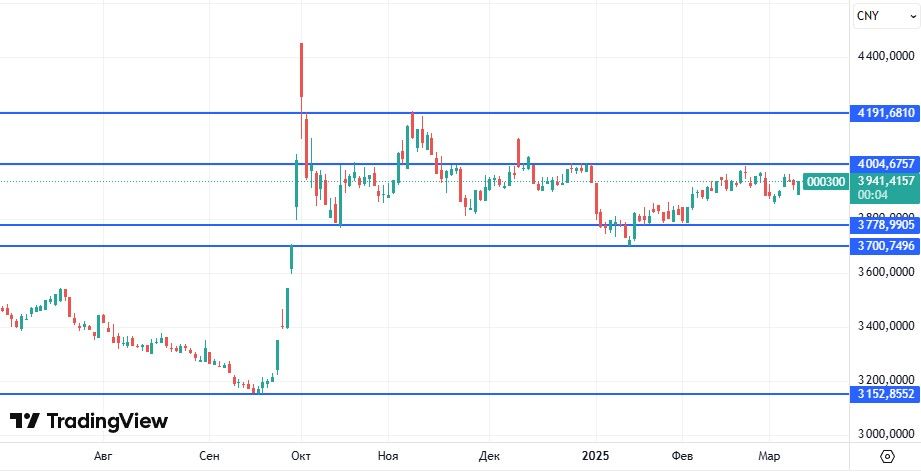
Task: Select the 3152,8552 price axis label
Action: 884,394
